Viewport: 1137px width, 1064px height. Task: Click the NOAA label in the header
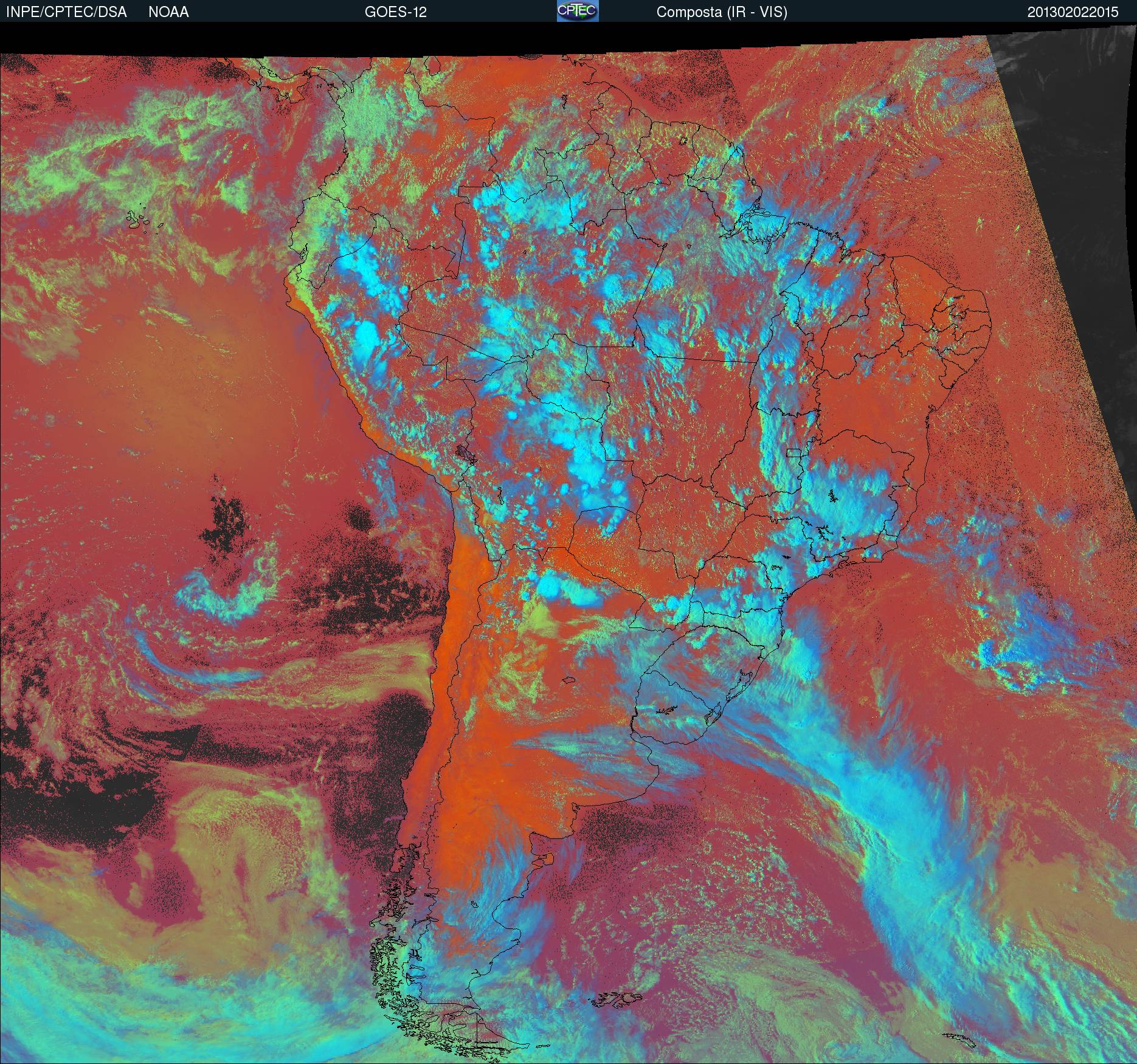click(168, 12)
